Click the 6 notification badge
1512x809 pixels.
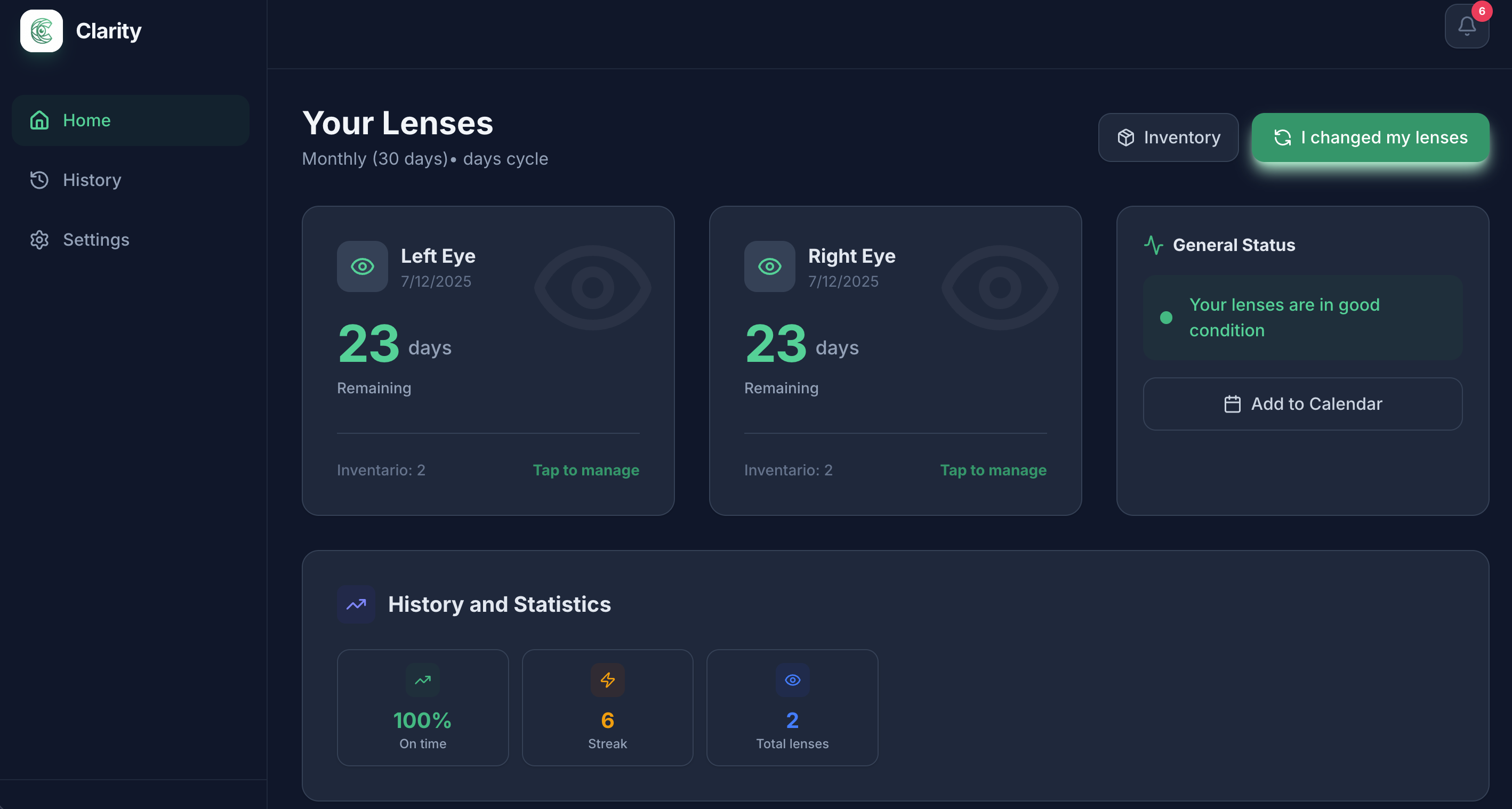click(x=1483, y=11)
